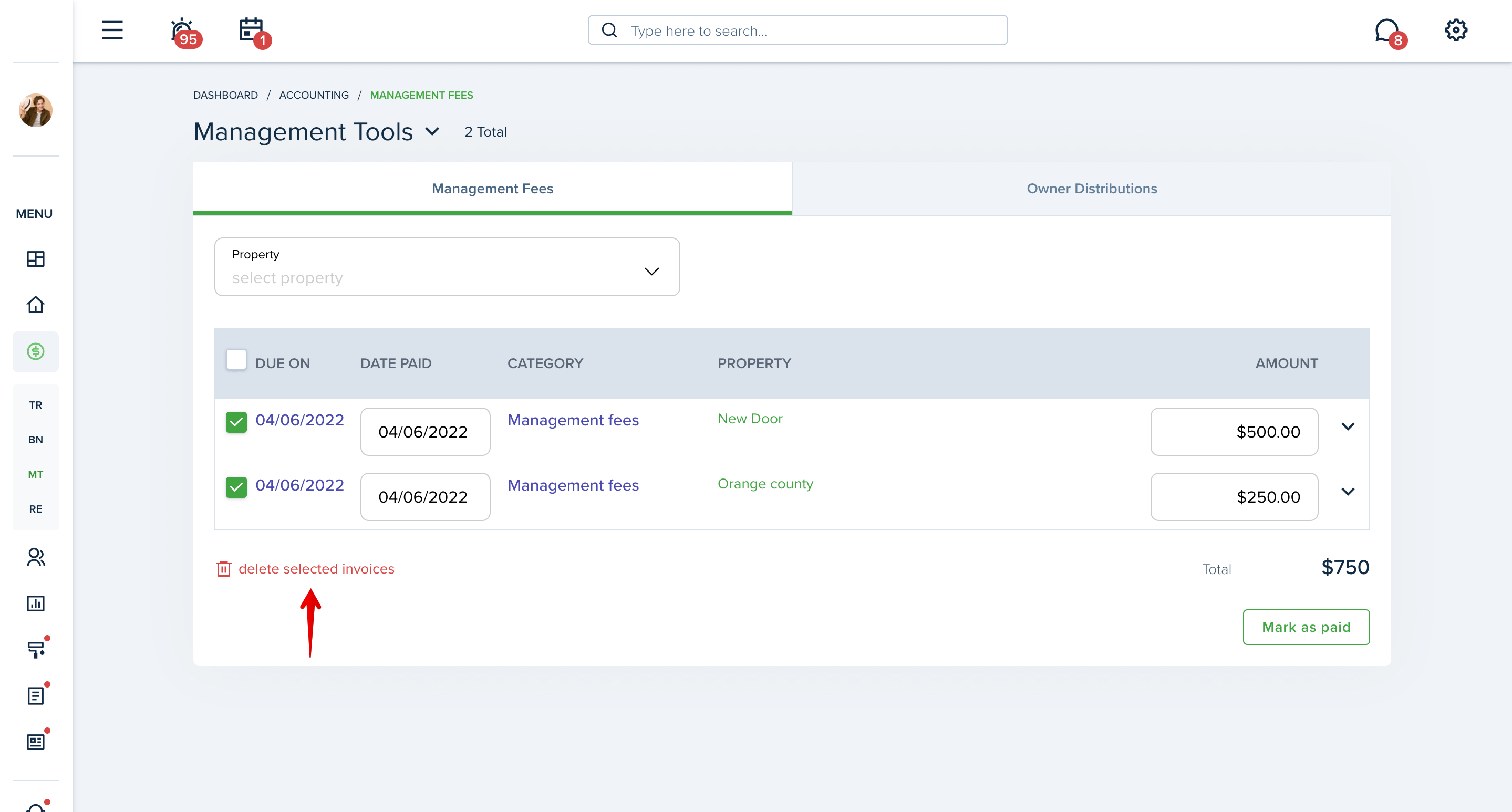
Task: Edit date paid for New Door row
Action: [x=425, y=432]
